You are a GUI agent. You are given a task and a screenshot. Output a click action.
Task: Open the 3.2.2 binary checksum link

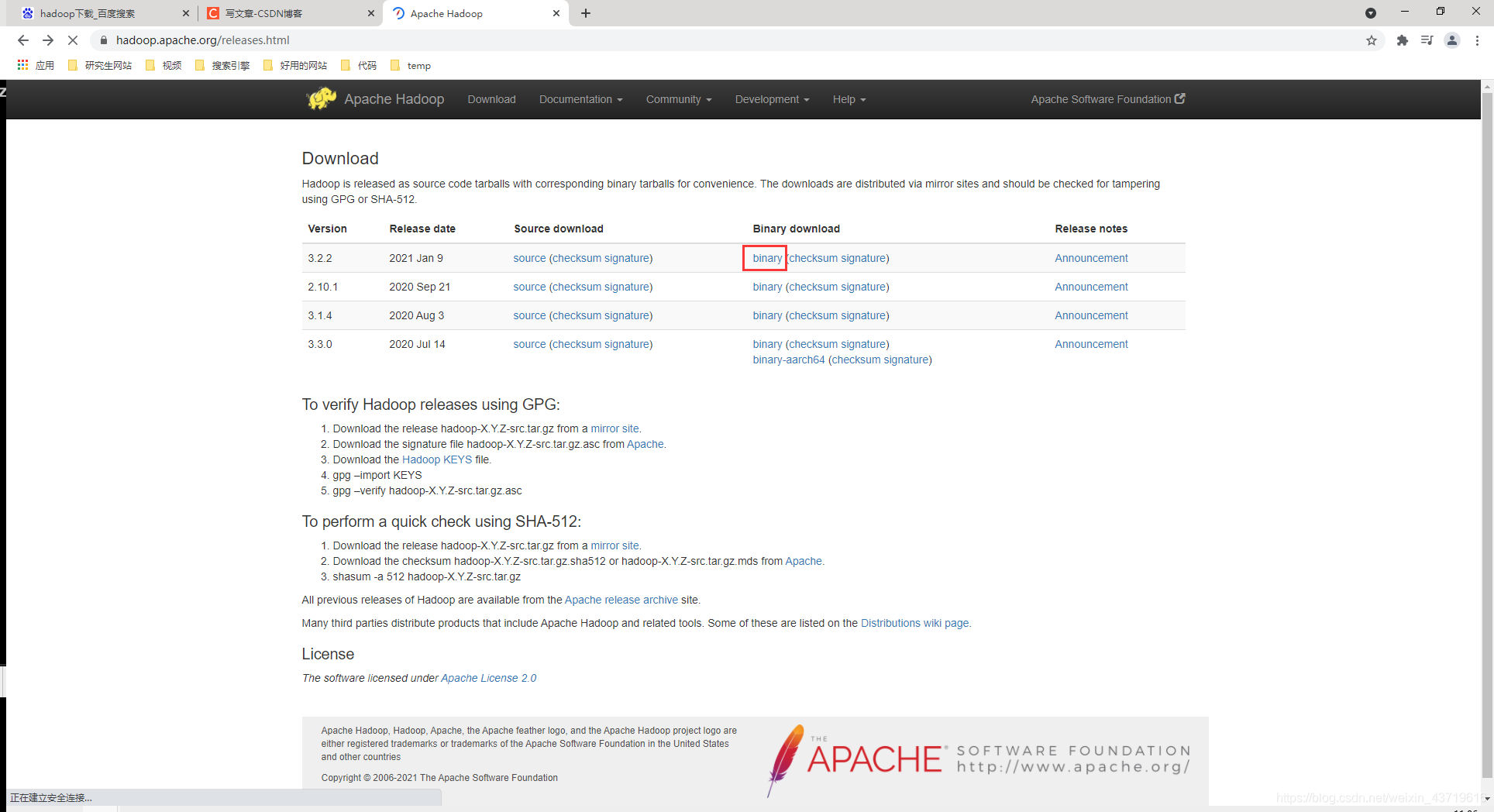coord(814,258)
